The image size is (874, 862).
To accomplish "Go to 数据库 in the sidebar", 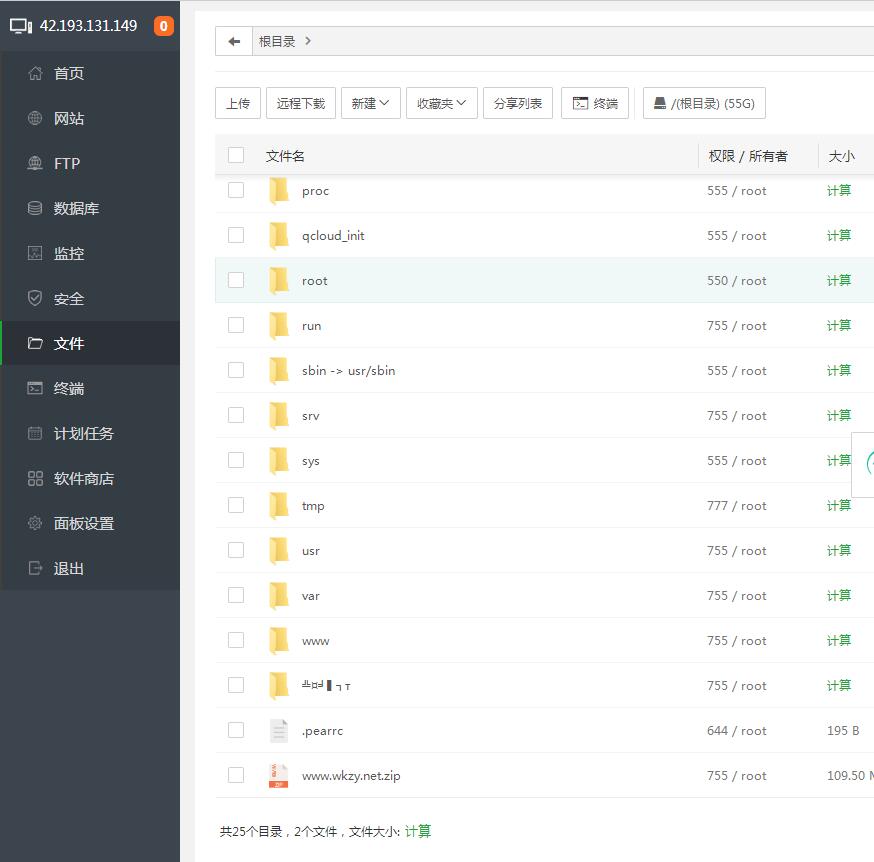I will pos(76,208).
